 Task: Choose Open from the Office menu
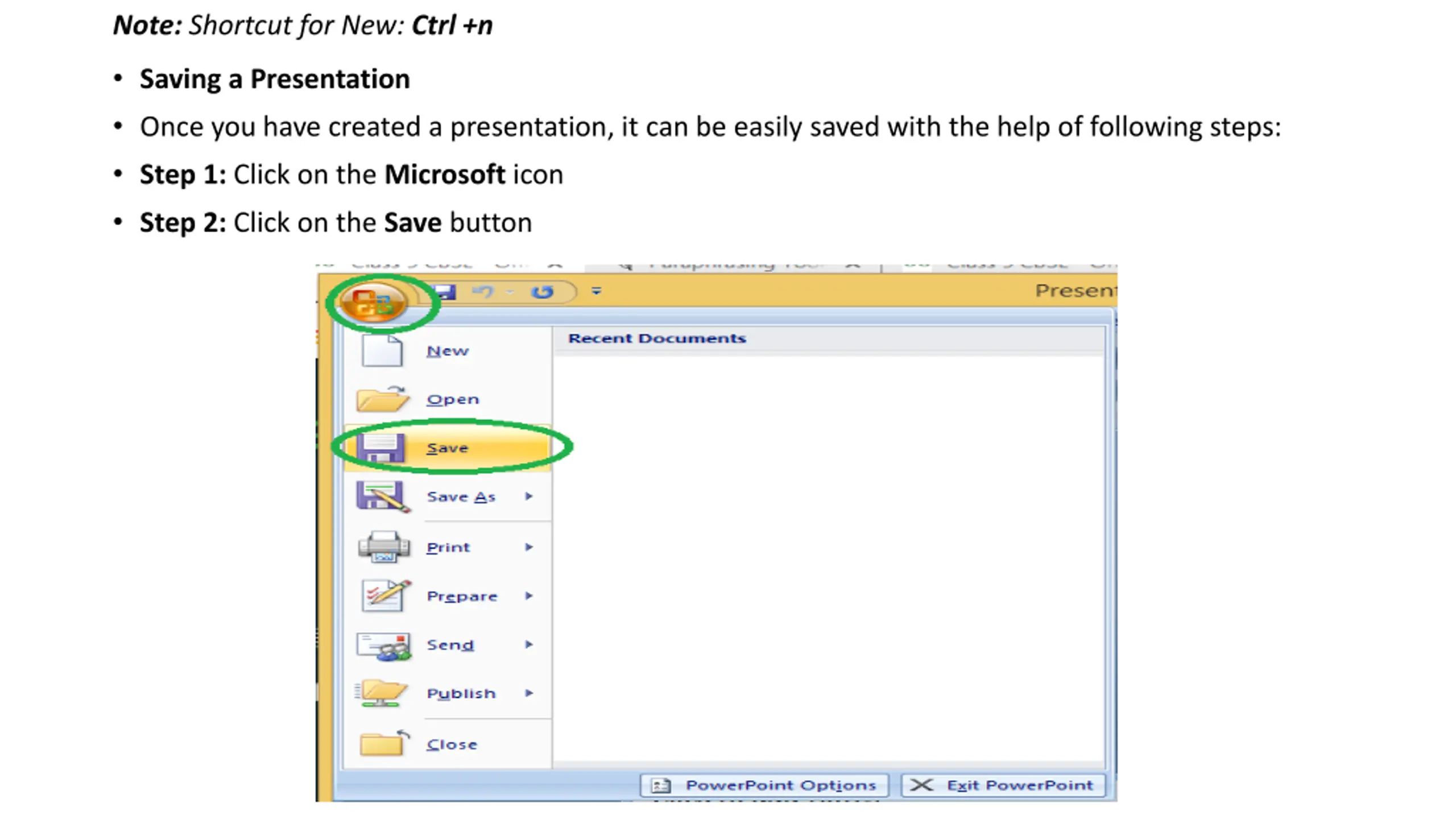pos(447,399)
